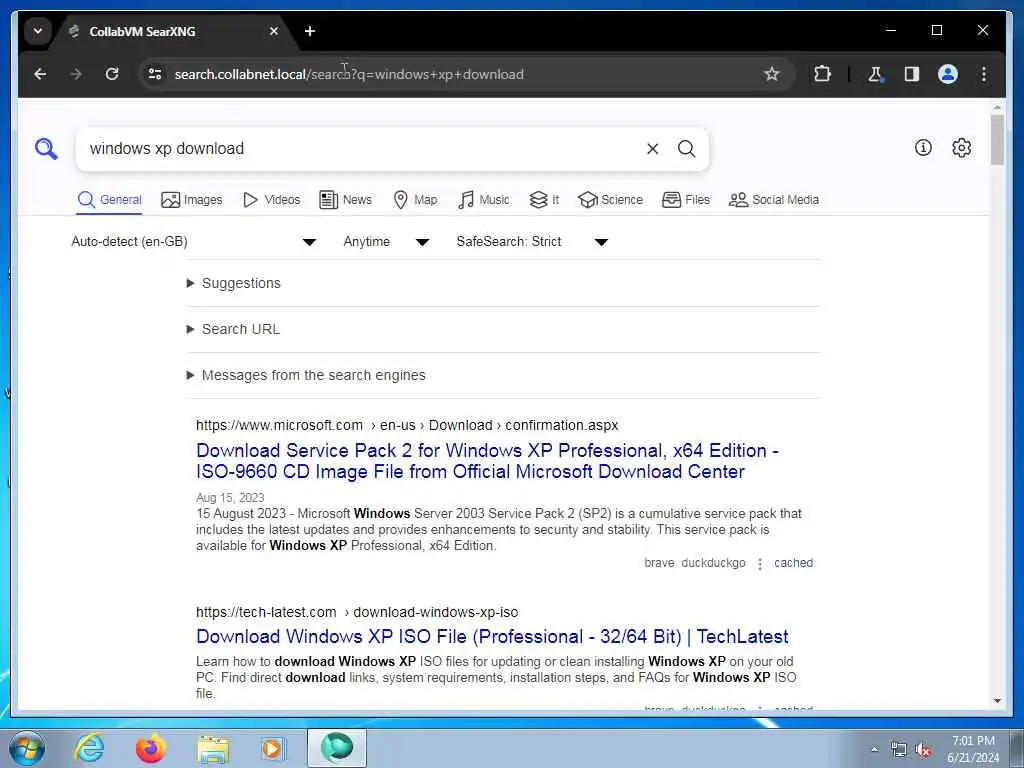Open microsoft.com result URL link
The image size is (1024, 768).
coord(407,425)
